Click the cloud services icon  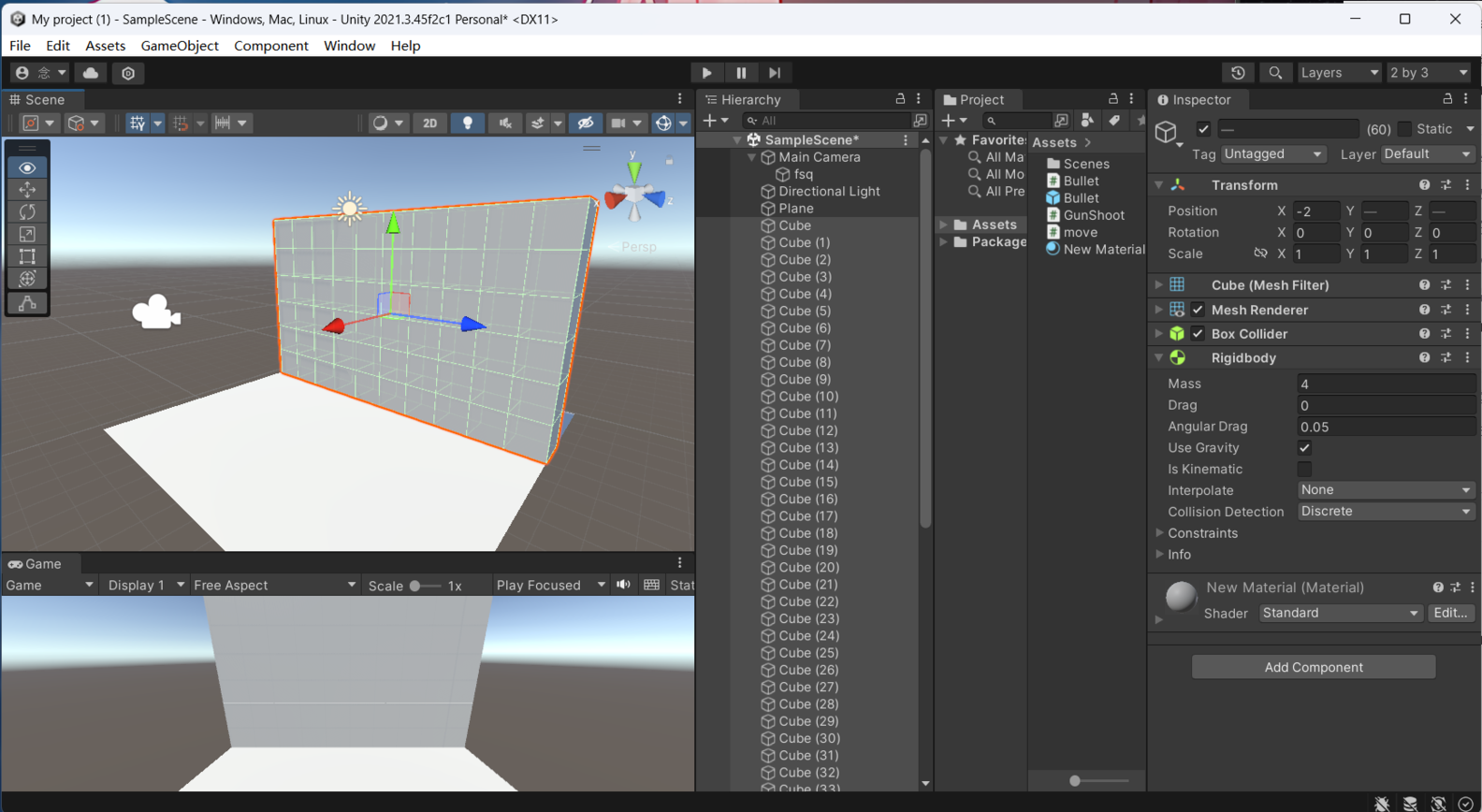click(91, 73)
